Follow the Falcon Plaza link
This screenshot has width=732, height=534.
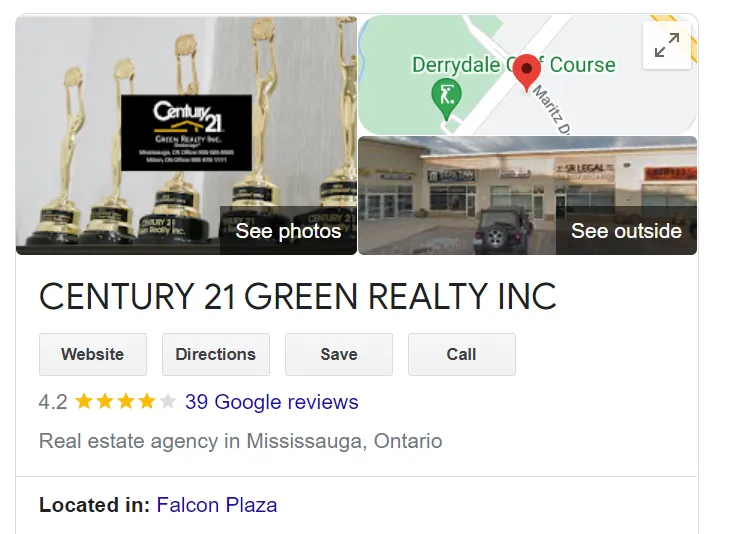tap(217, 505)
